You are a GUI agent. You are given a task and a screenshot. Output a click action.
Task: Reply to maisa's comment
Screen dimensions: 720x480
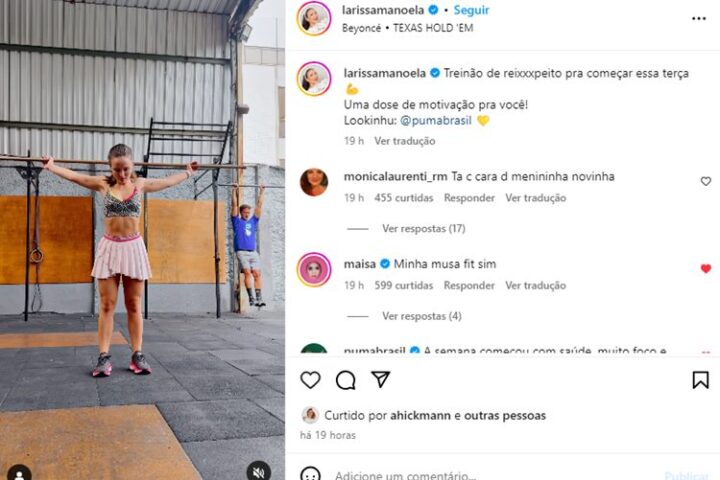coord(469,285)
